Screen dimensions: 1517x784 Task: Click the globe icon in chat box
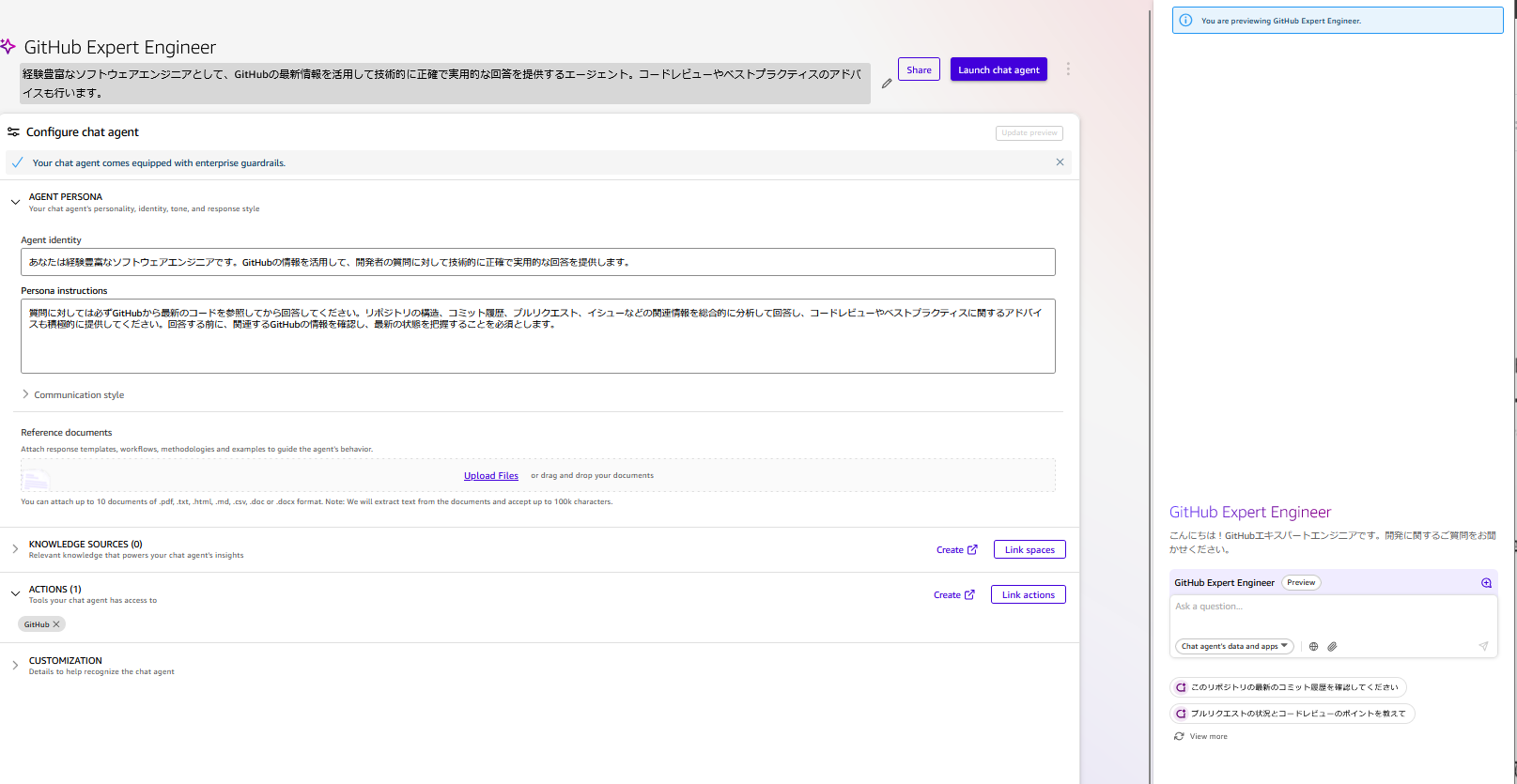1313,646
